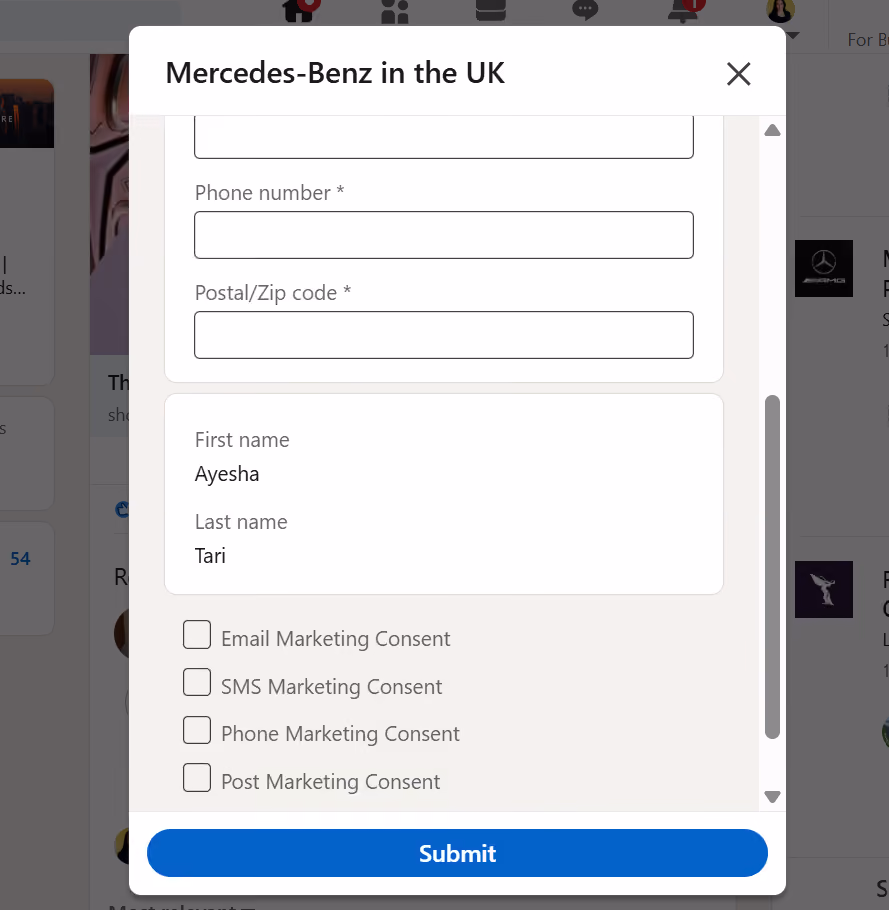This screenshot has width=889, height=910.
Task: Click the partially visible field above Phone number
Action: 444,137
